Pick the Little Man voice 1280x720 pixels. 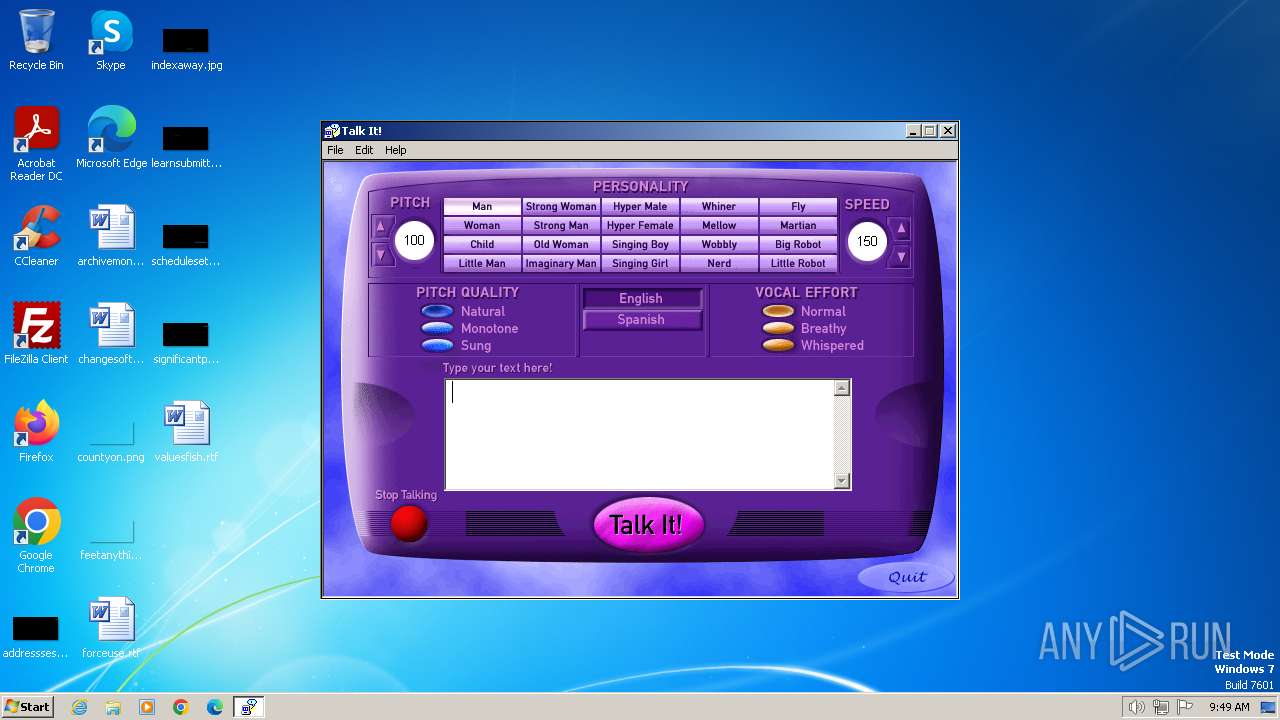click(x=482, y=264)
